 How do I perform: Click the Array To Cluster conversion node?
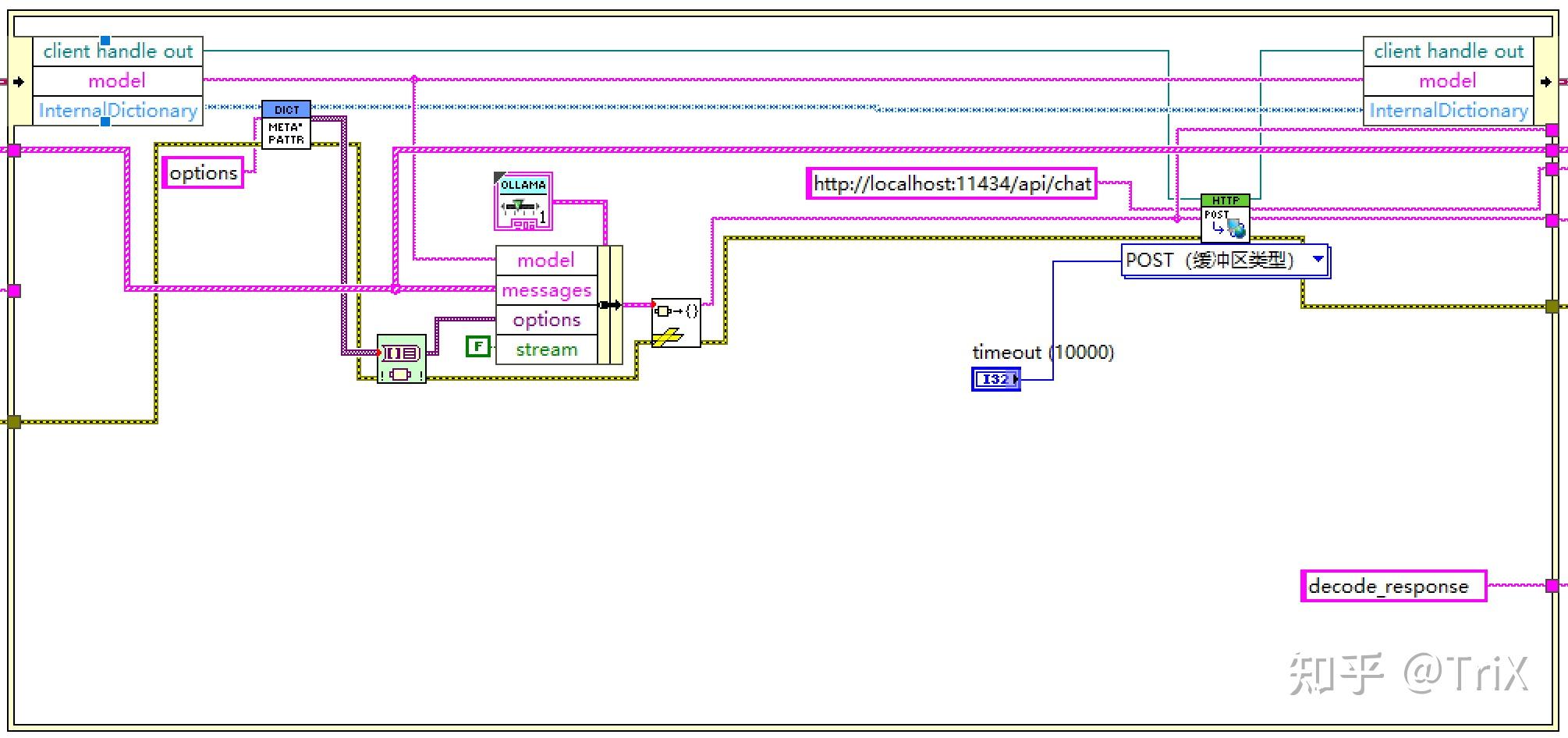coord(401,358)
